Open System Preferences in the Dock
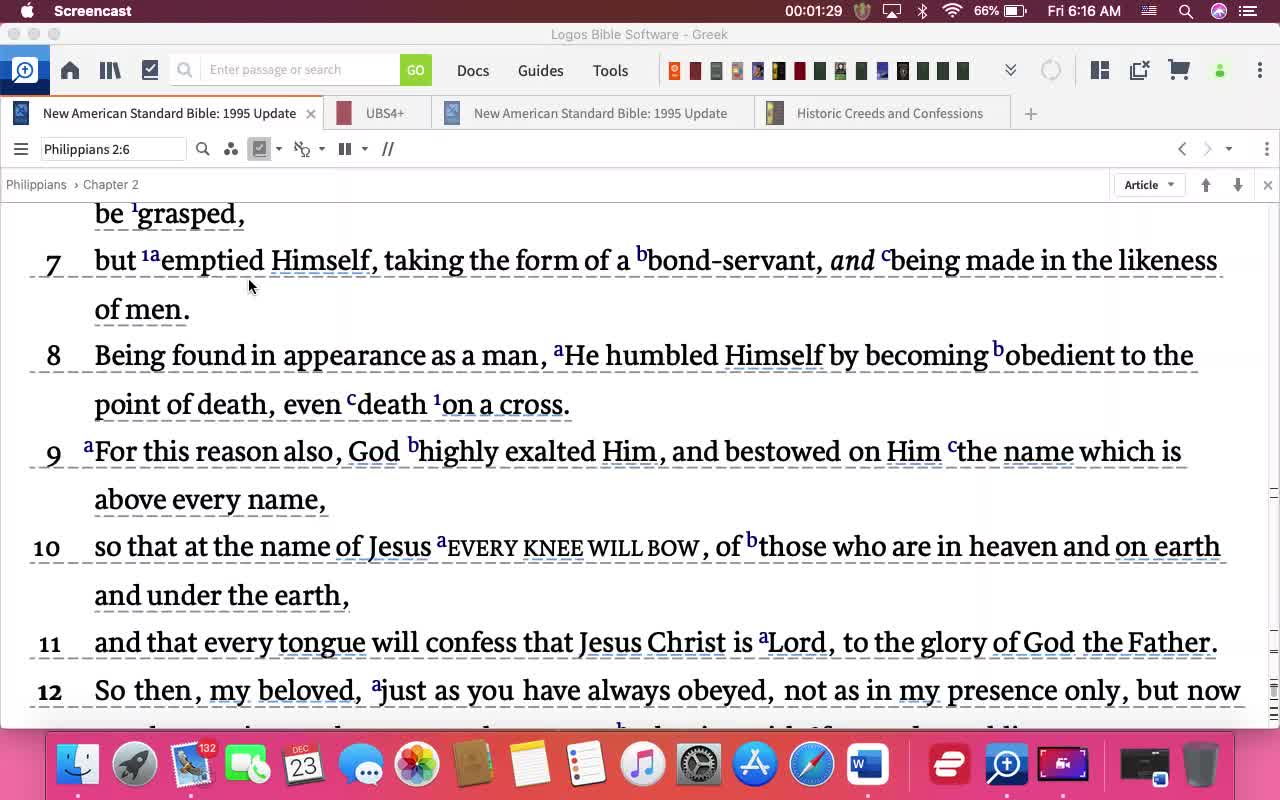The height and width of the screenshot is (800, 1280). pyautogui.click(x=699, y=765)
